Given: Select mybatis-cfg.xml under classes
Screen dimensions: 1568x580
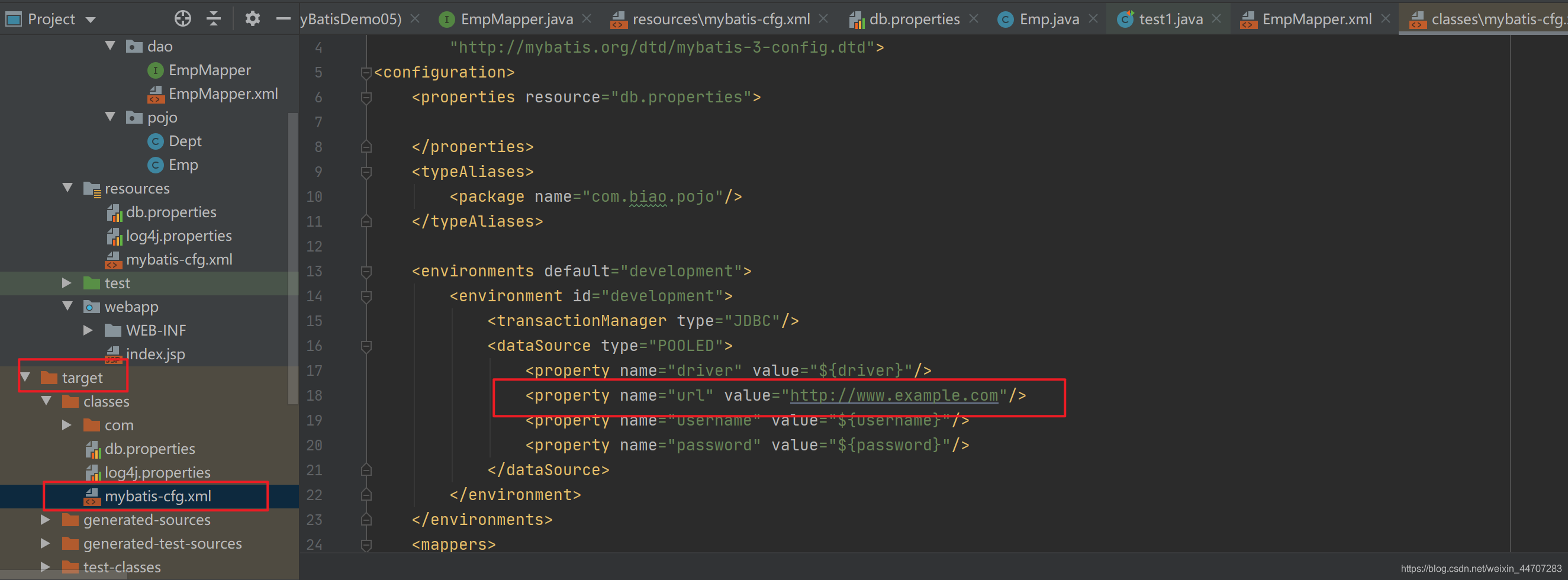Looking at the screenshot, I should (x=148, y=496).
